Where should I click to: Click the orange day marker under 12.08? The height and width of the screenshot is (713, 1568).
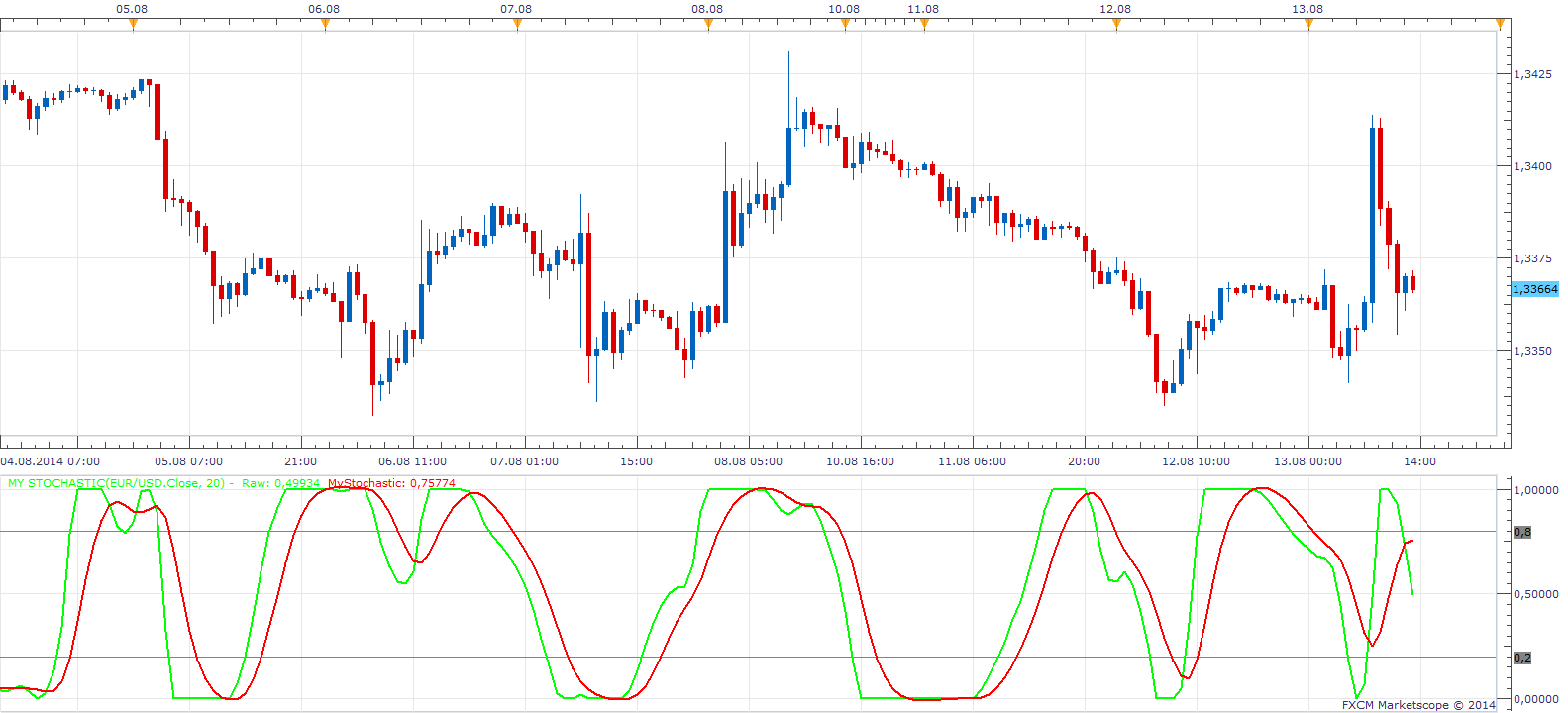click(1116, 25)
